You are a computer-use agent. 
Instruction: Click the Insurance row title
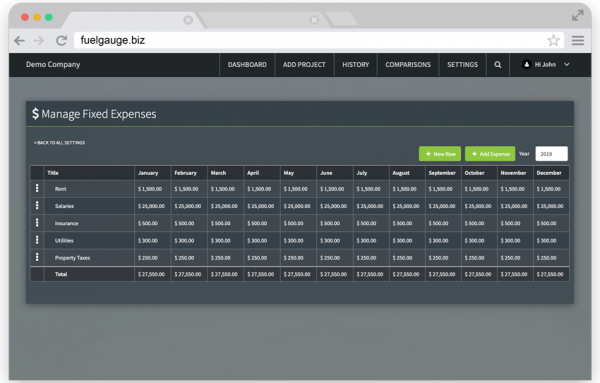click(x=66, y=223)
